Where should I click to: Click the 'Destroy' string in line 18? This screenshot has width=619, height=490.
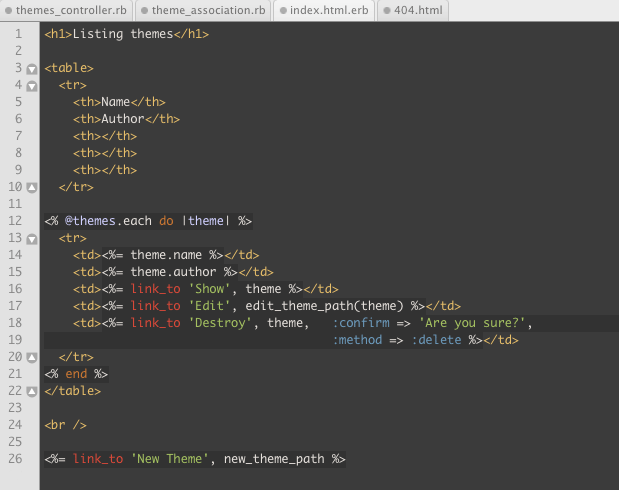coord(223,323)
